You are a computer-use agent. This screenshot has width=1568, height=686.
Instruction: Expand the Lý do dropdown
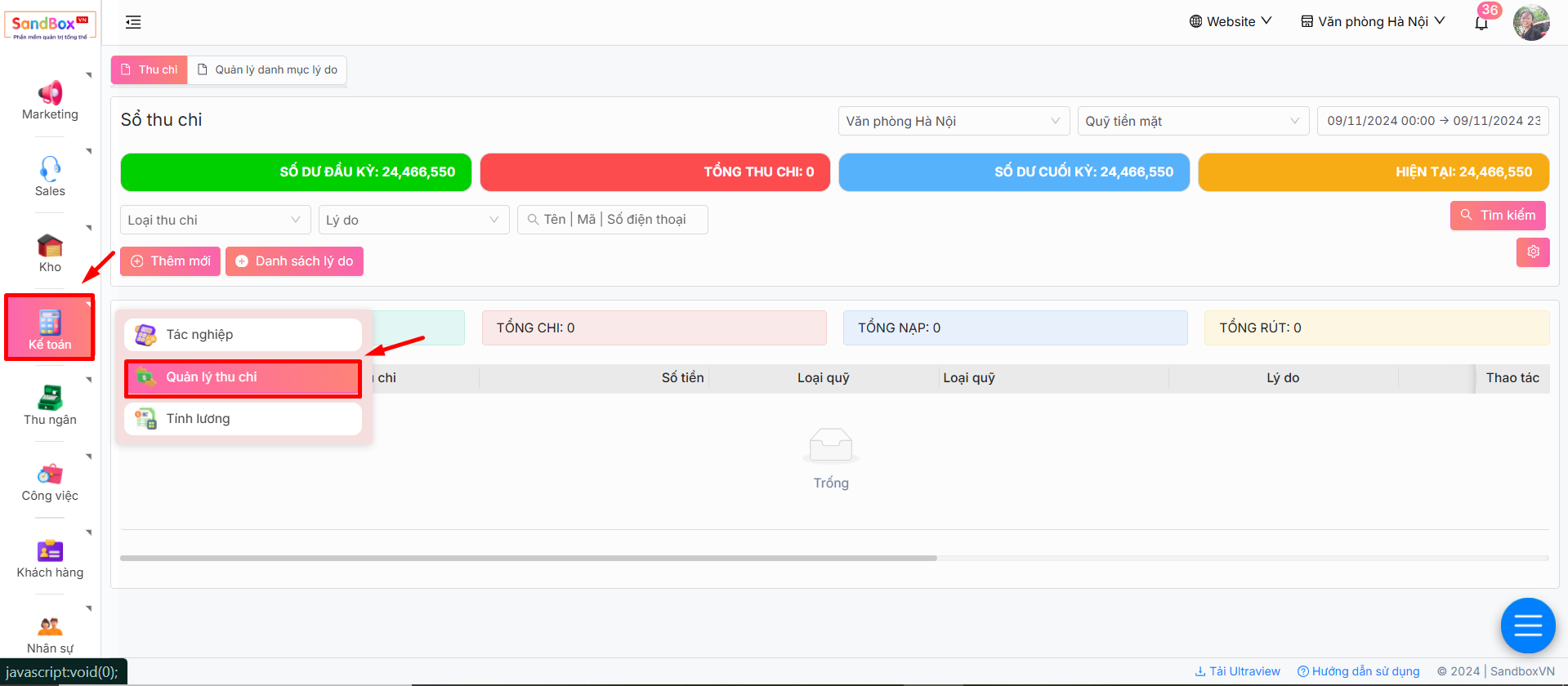413,220
